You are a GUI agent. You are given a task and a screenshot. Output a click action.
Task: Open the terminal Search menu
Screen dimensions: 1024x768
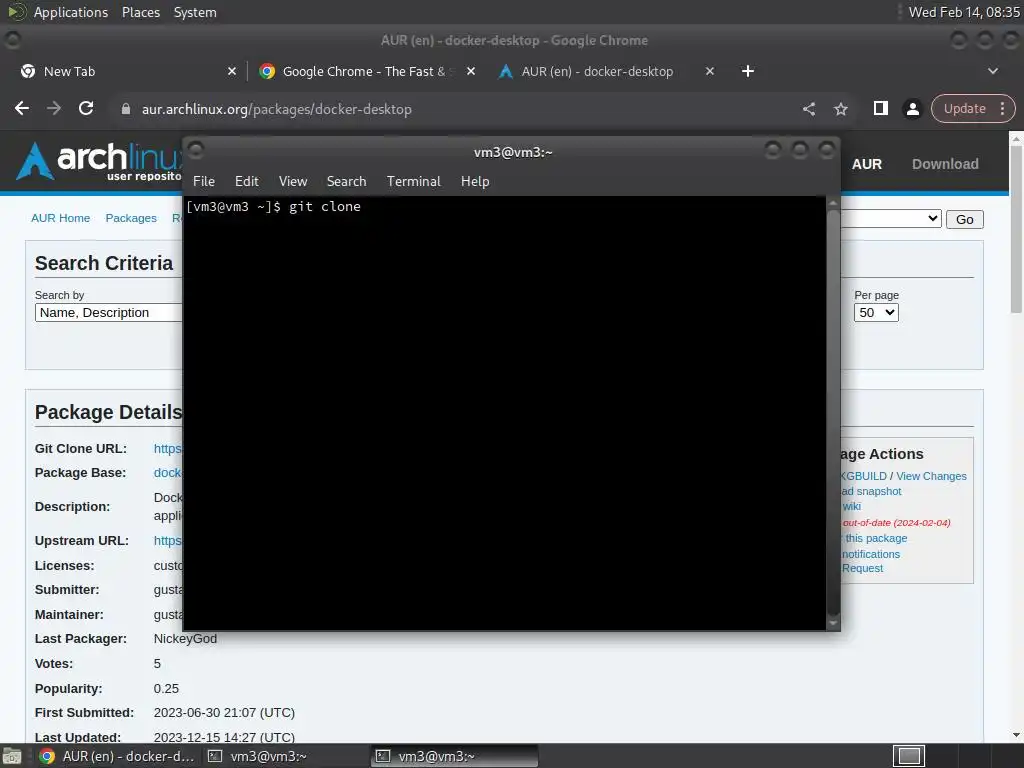[346, 182]
